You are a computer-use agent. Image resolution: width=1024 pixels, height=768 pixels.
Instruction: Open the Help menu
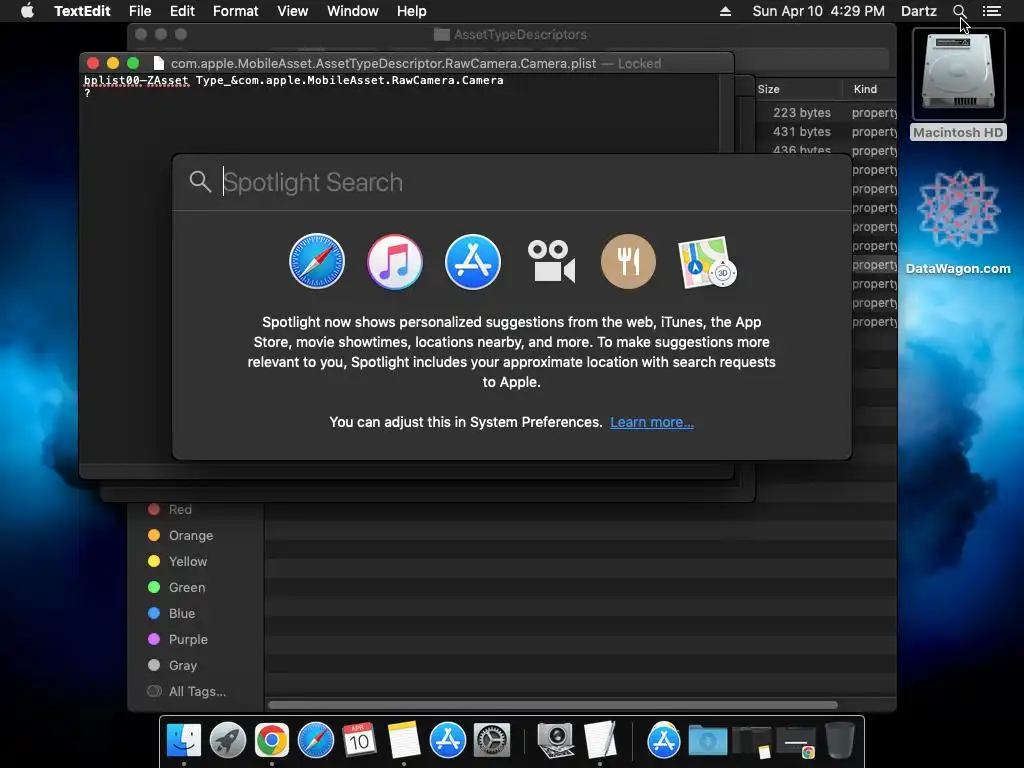point(411,11)
